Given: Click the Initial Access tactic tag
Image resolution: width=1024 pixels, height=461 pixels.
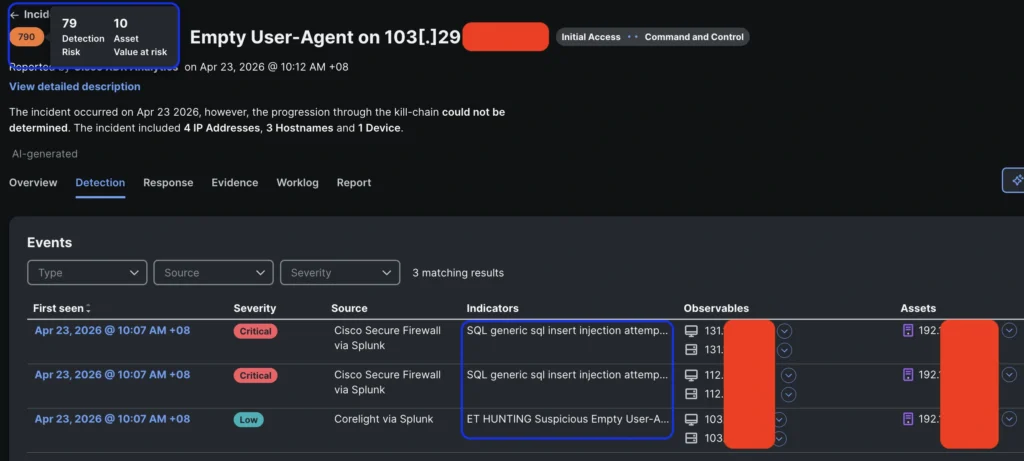Looking at the screenshot, I should (590, 37).
